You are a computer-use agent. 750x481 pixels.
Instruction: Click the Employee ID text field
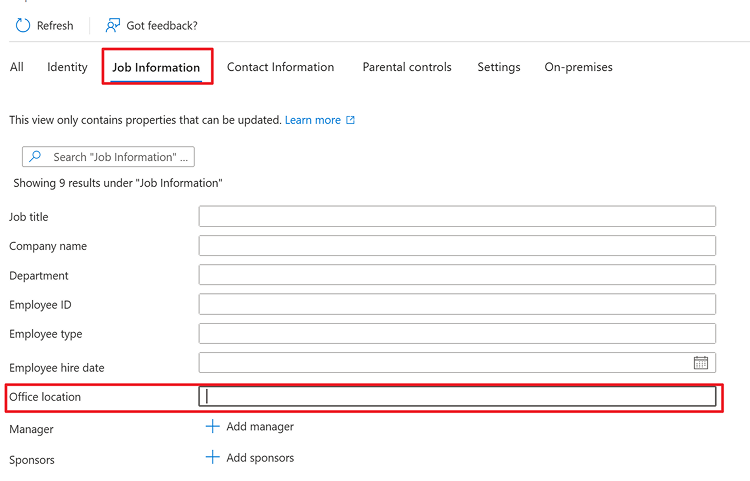pos(457,304)
